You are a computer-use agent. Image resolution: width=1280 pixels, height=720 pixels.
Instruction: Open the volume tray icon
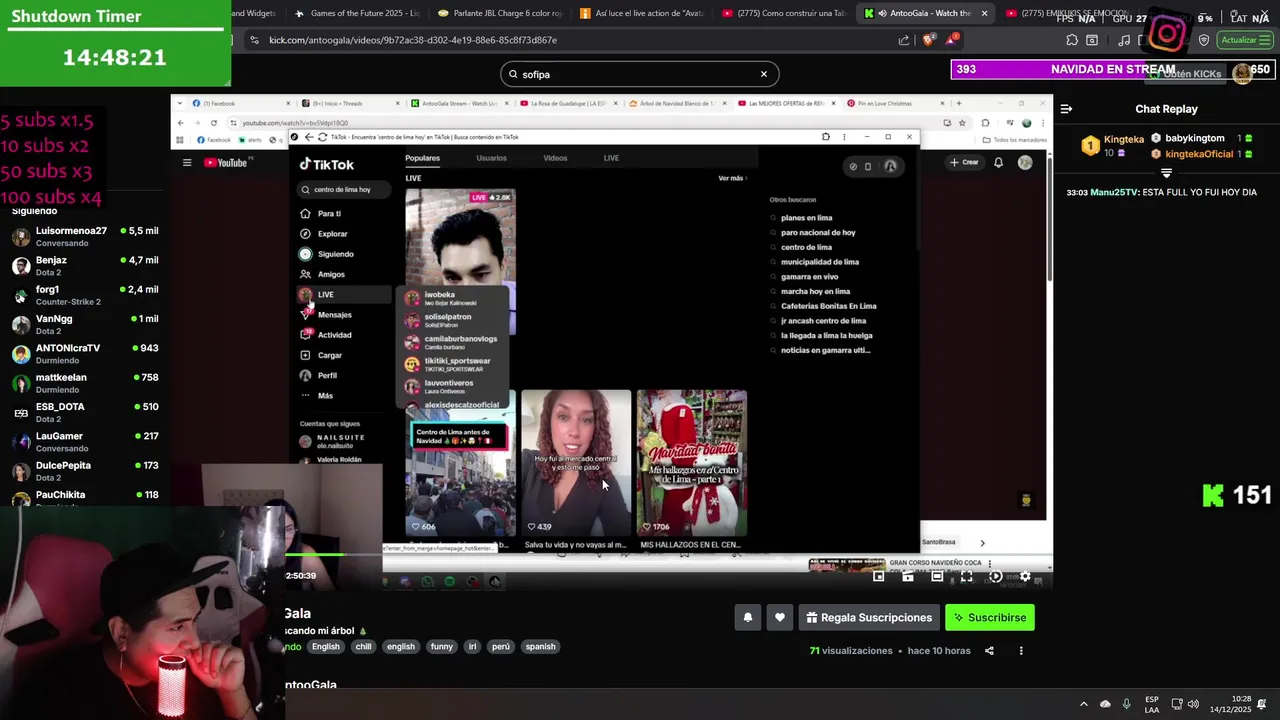[1193, 704]
